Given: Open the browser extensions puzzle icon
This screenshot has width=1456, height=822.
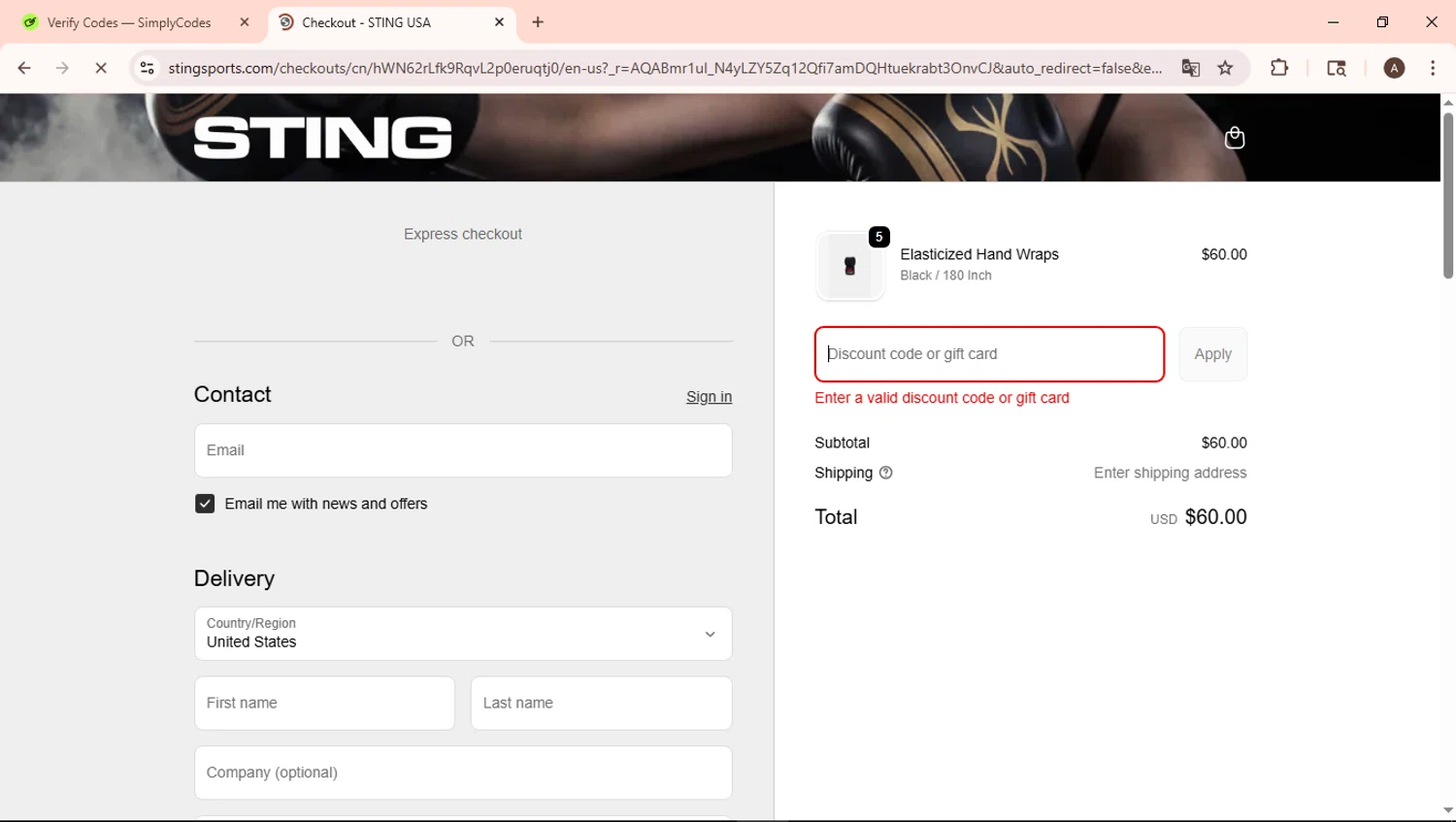Looking at the screenshot, I should [1279, 68].
